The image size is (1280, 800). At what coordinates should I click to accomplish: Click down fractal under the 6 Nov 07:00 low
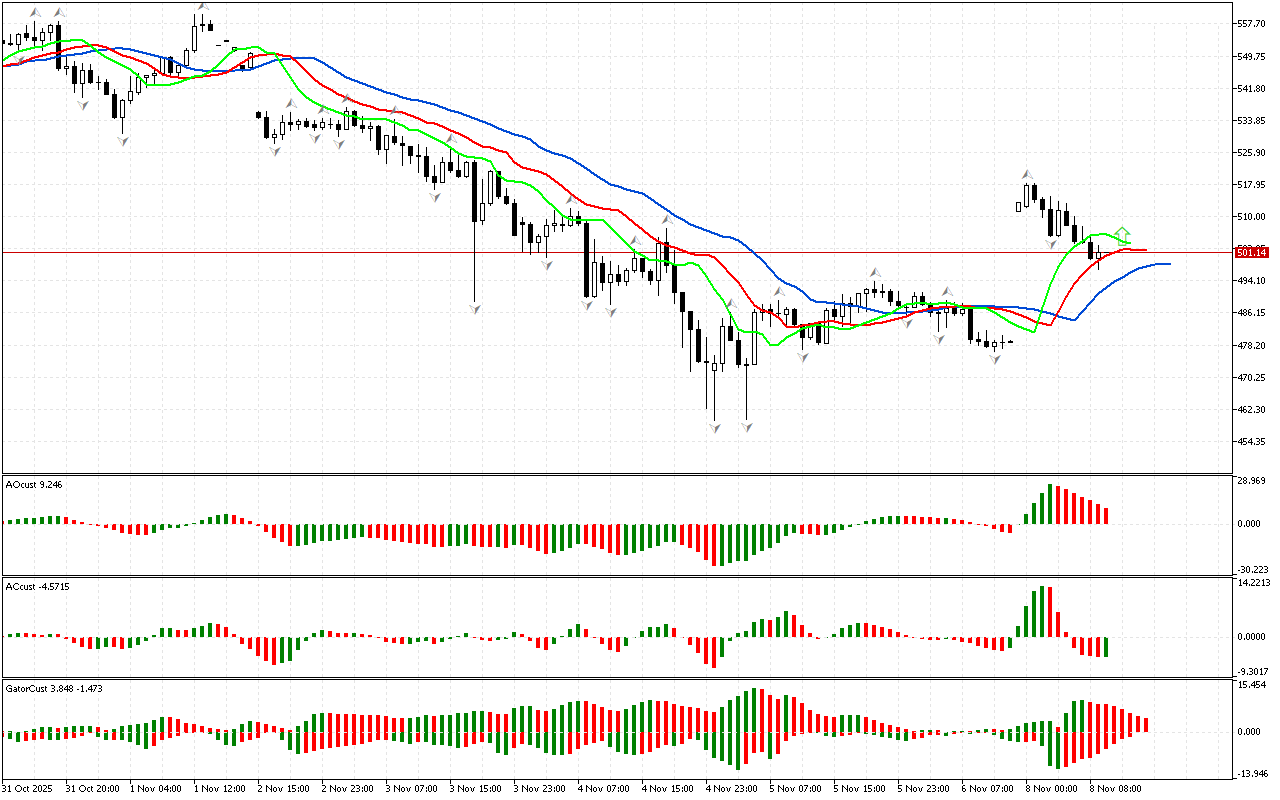coord(995,358)
